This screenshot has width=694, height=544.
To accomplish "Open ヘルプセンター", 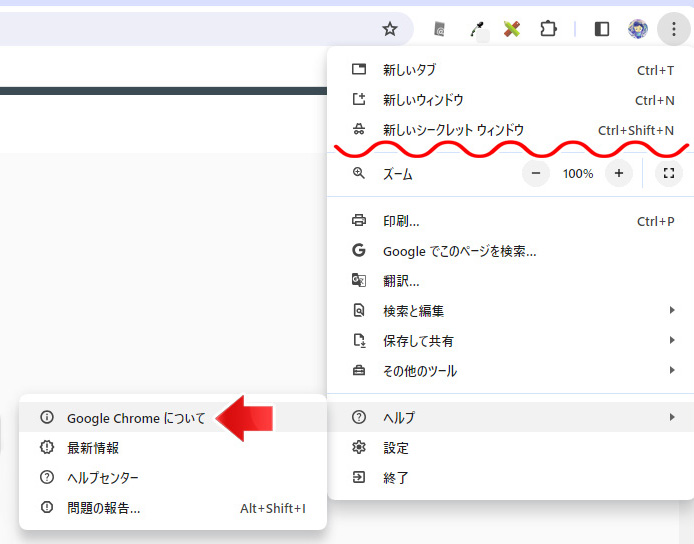I will (173, 478).
